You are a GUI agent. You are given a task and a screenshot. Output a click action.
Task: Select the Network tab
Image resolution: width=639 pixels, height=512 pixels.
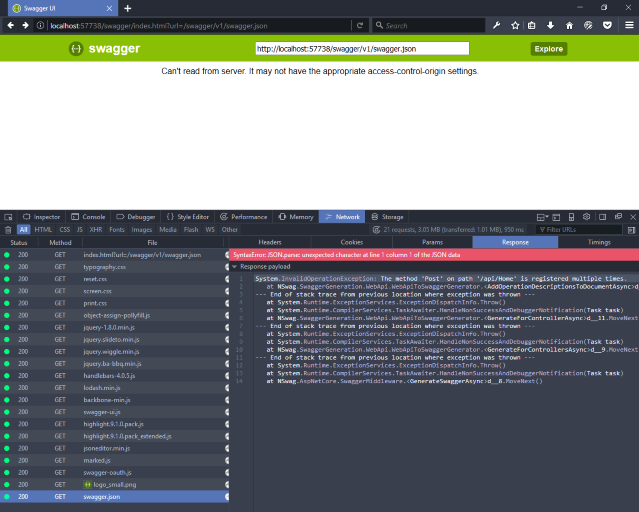[x=342, y=217]
